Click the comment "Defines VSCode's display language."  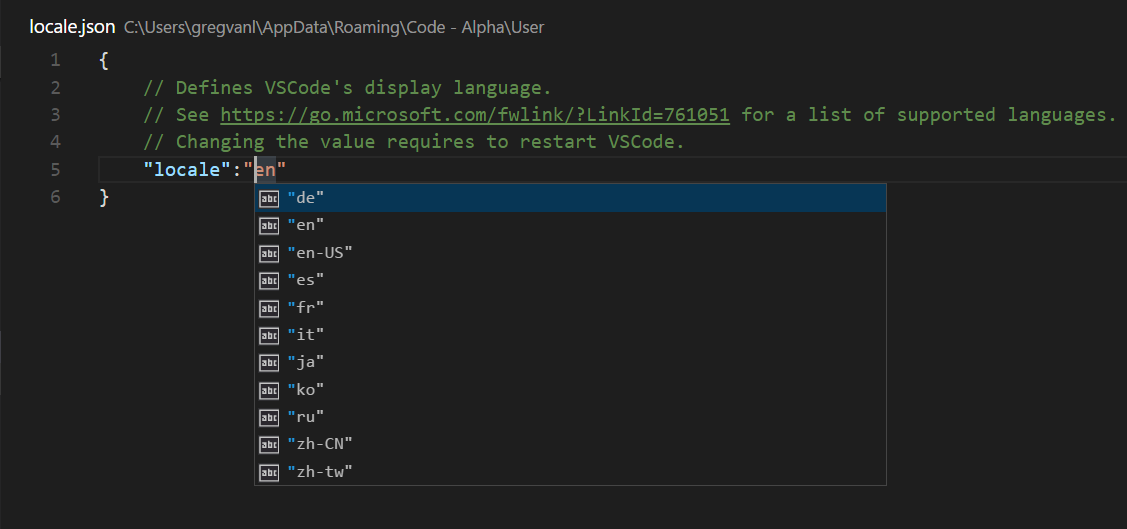[x=347, y=88]
